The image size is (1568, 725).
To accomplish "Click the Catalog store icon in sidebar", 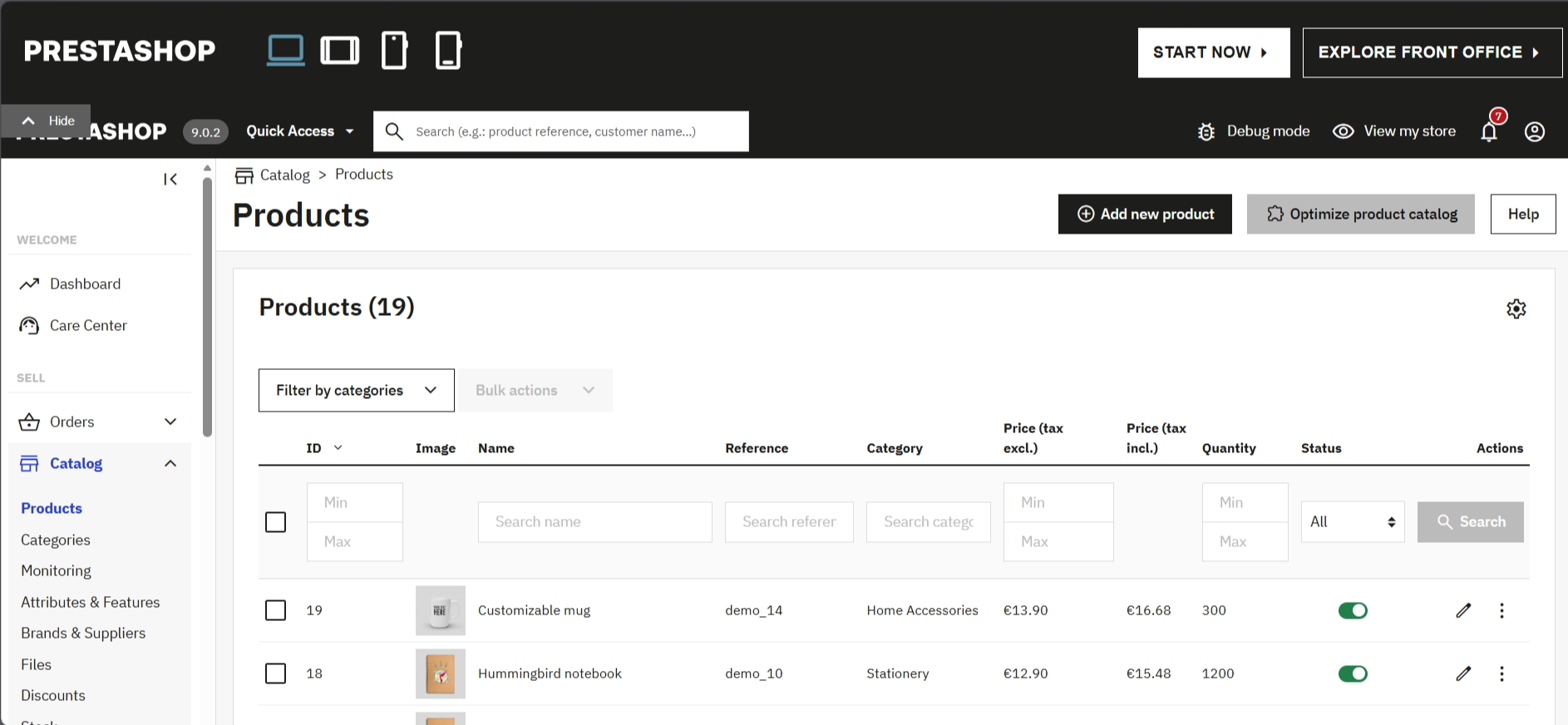I will [x=29, y=464].
